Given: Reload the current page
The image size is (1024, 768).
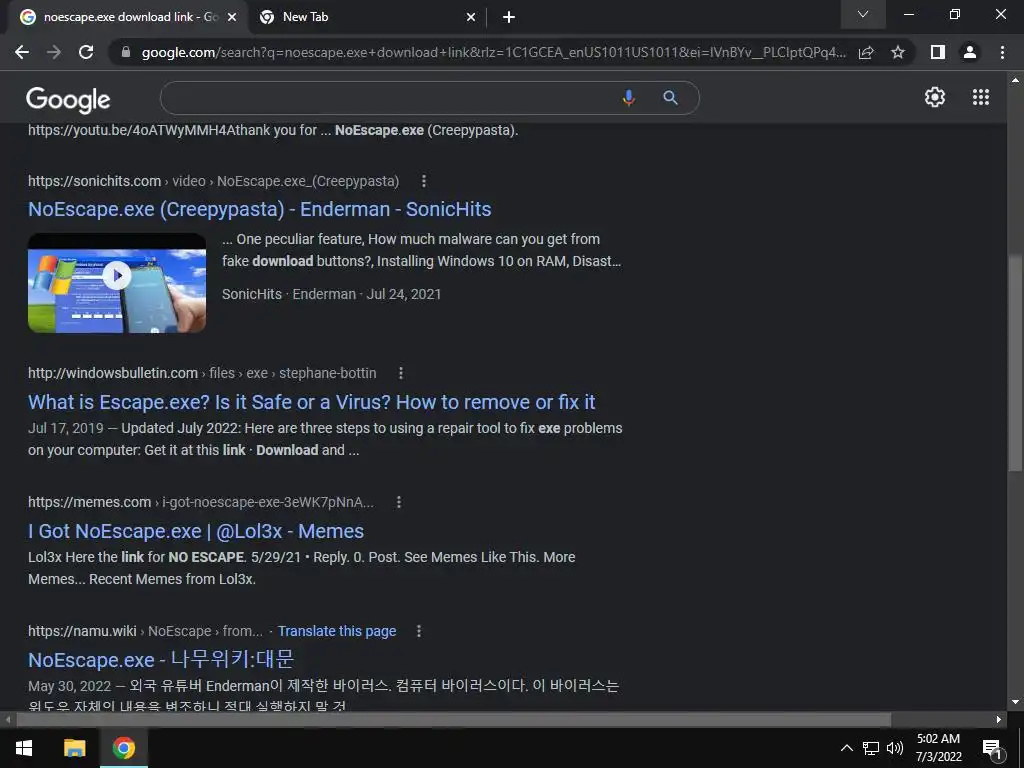Looking at the screenshot, I should tap(86, 52).
